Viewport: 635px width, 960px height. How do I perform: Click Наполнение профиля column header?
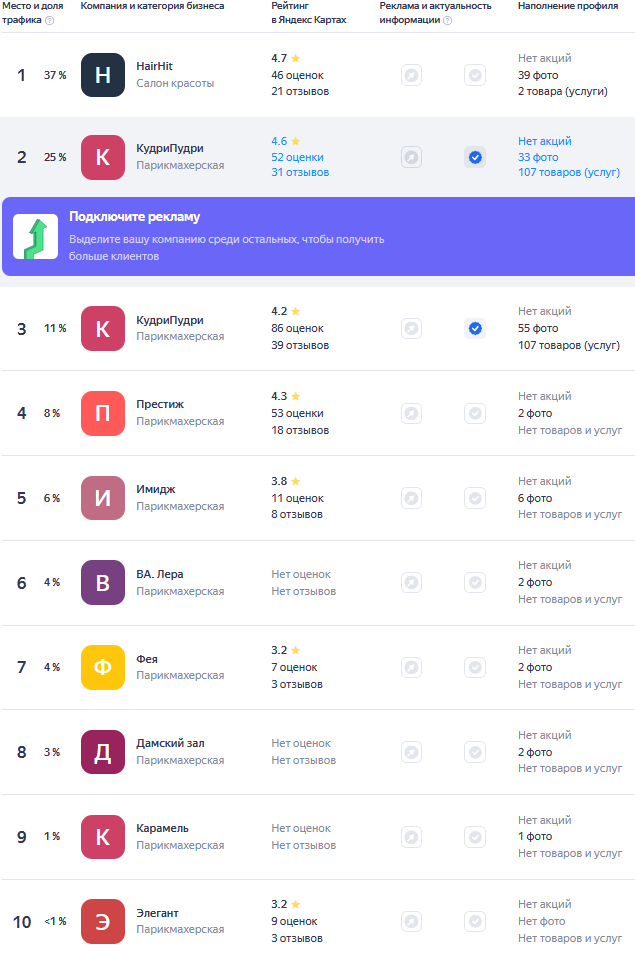pyautogui.click(x=568, y=6)
